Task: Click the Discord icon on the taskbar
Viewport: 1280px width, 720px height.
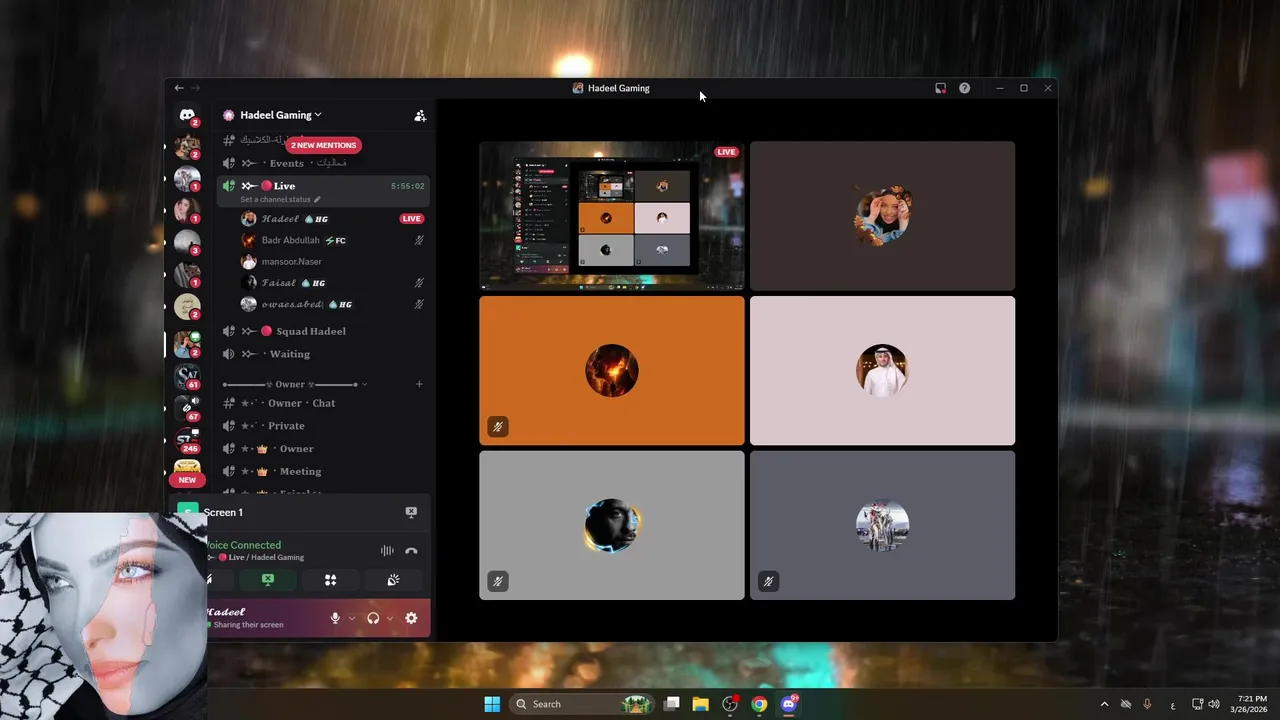Action: point(788,704)
